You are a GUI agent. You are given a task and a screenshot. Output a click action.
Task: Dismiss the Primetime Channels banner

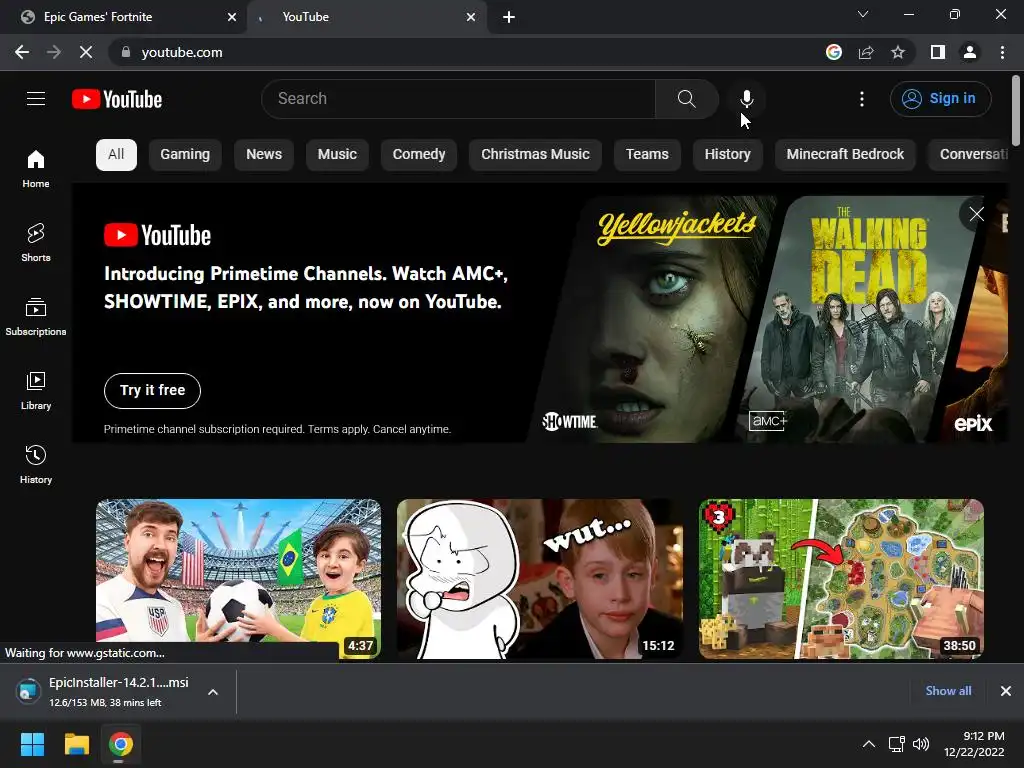pyautogui.click(x=976, y=214)
